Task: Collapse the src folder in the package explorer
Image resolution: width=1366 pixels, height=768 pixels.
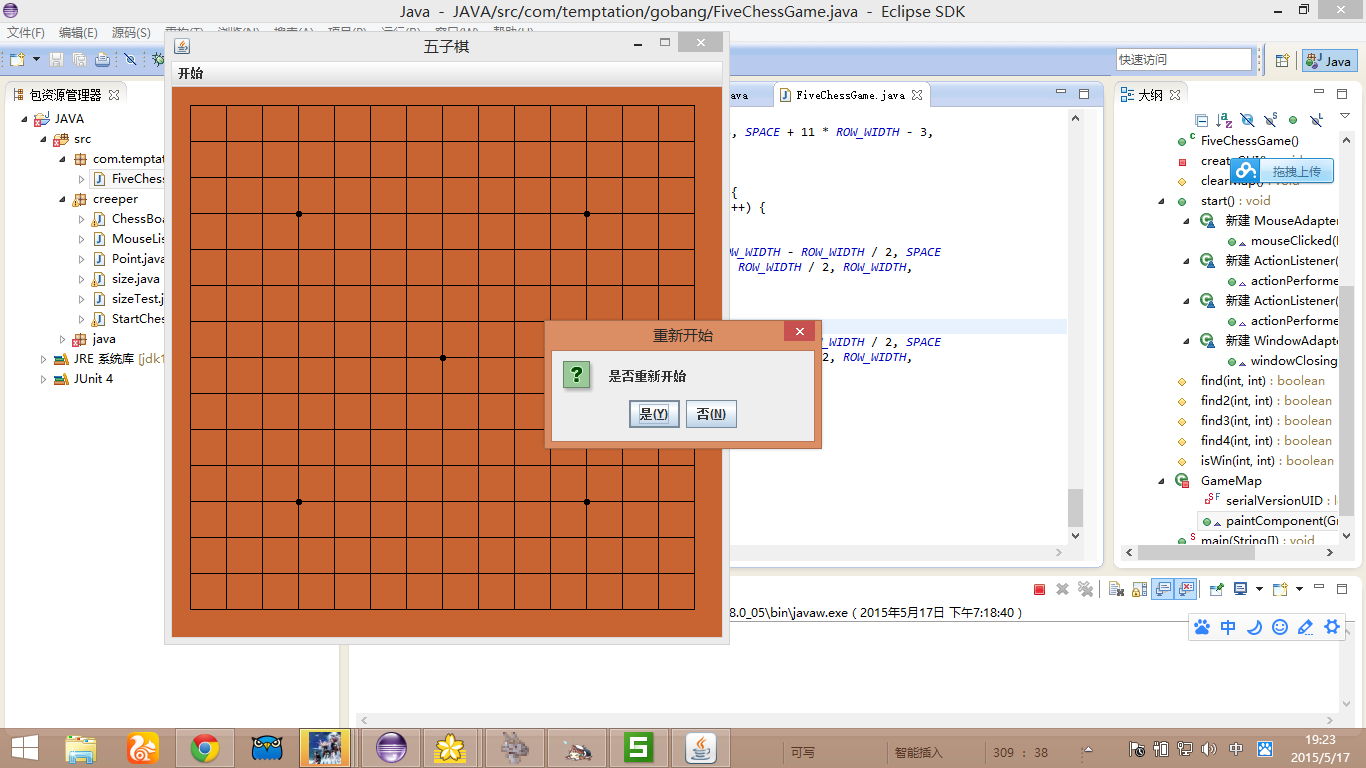Action: (42, 139)
